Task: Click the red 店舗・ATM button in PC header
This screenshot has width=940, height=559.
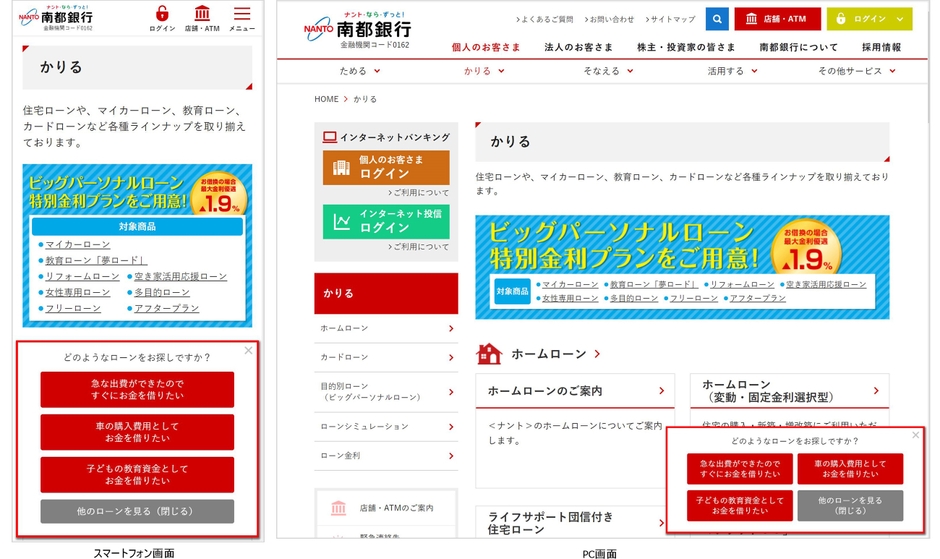Action: pos(776,19)
